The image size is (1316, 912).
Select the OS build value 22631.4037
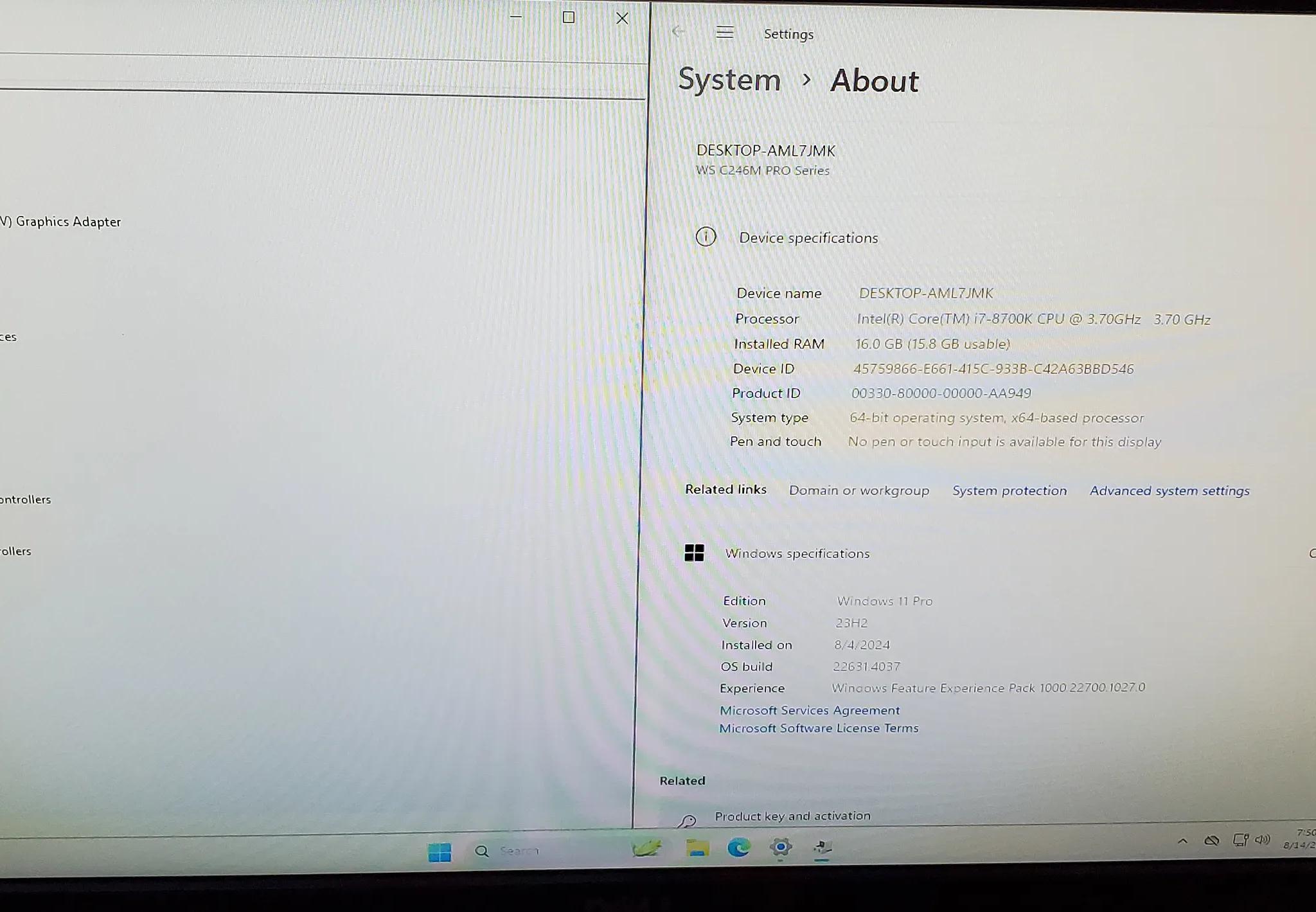coord(867,666)
